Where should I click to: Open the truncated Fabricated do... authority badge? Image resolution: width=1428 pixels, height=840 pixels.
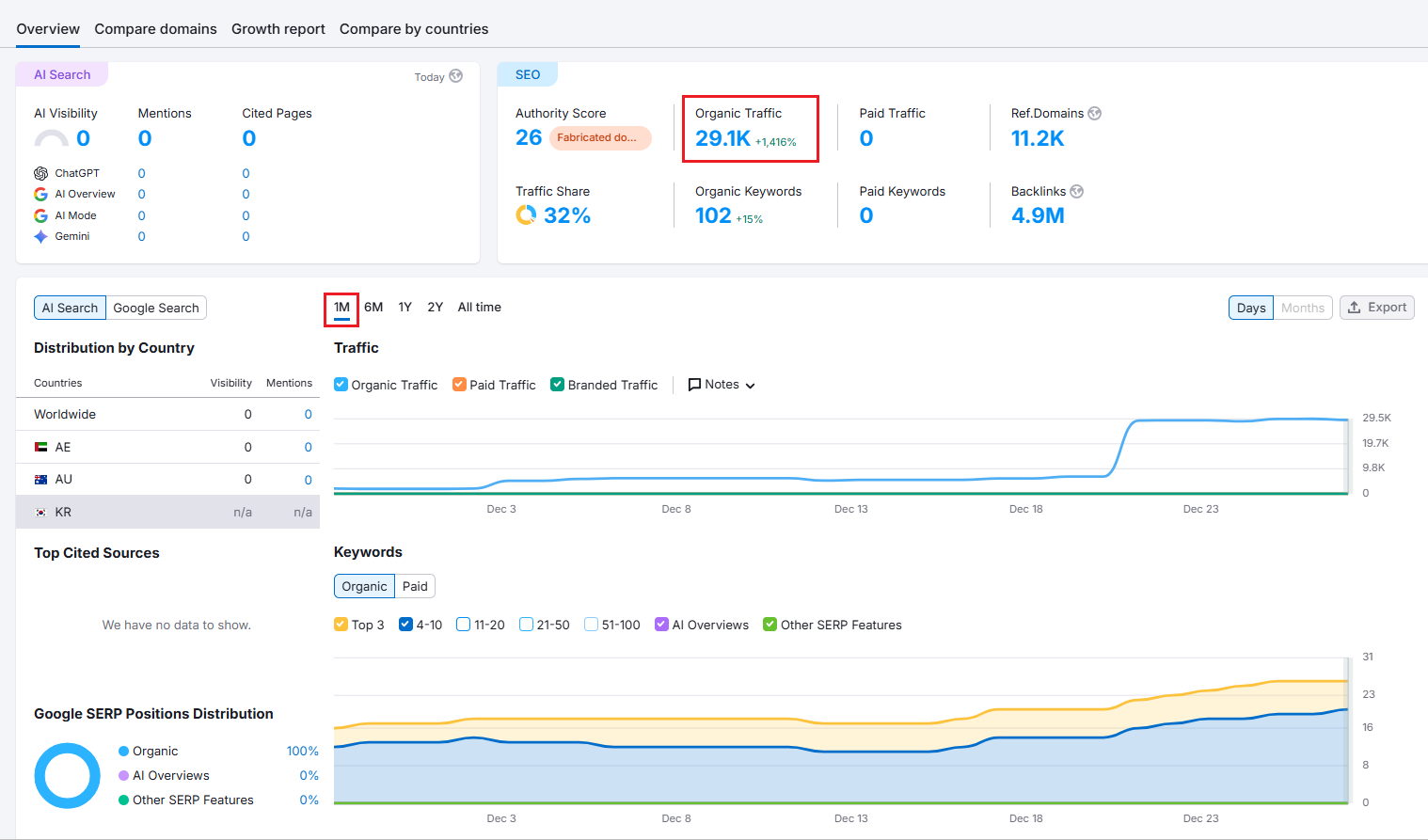(597, 137)
